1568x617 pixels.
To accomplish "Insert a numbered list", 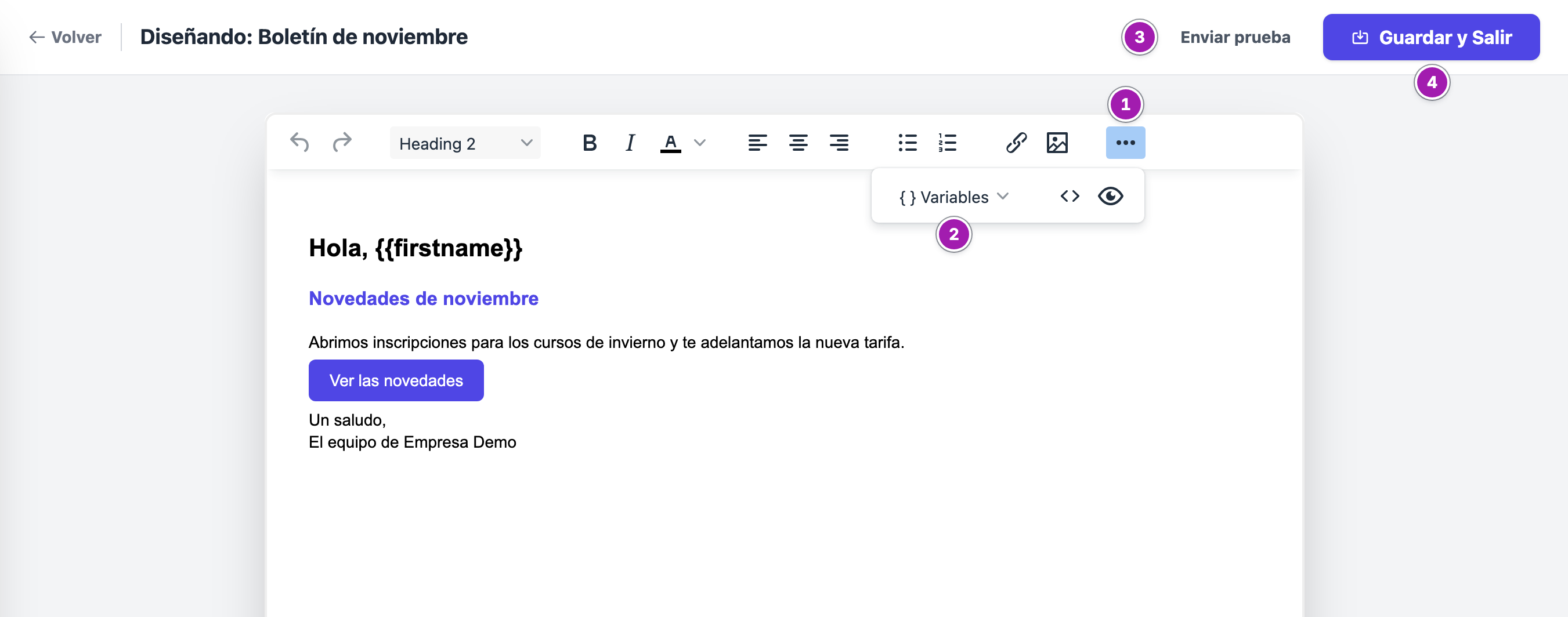I will (948, 143).
